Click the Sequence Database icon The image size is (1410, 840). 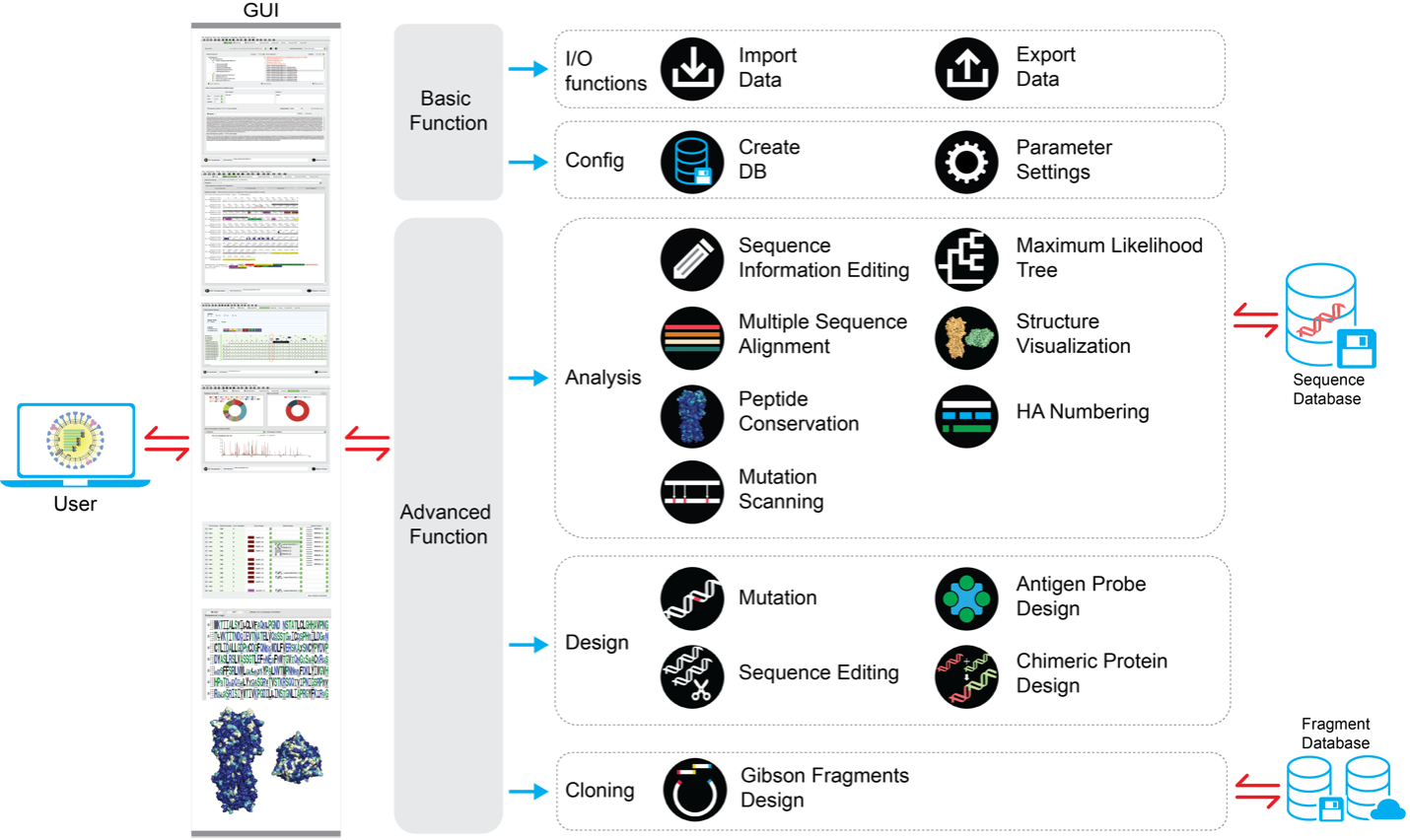(x=1327, y=316)
